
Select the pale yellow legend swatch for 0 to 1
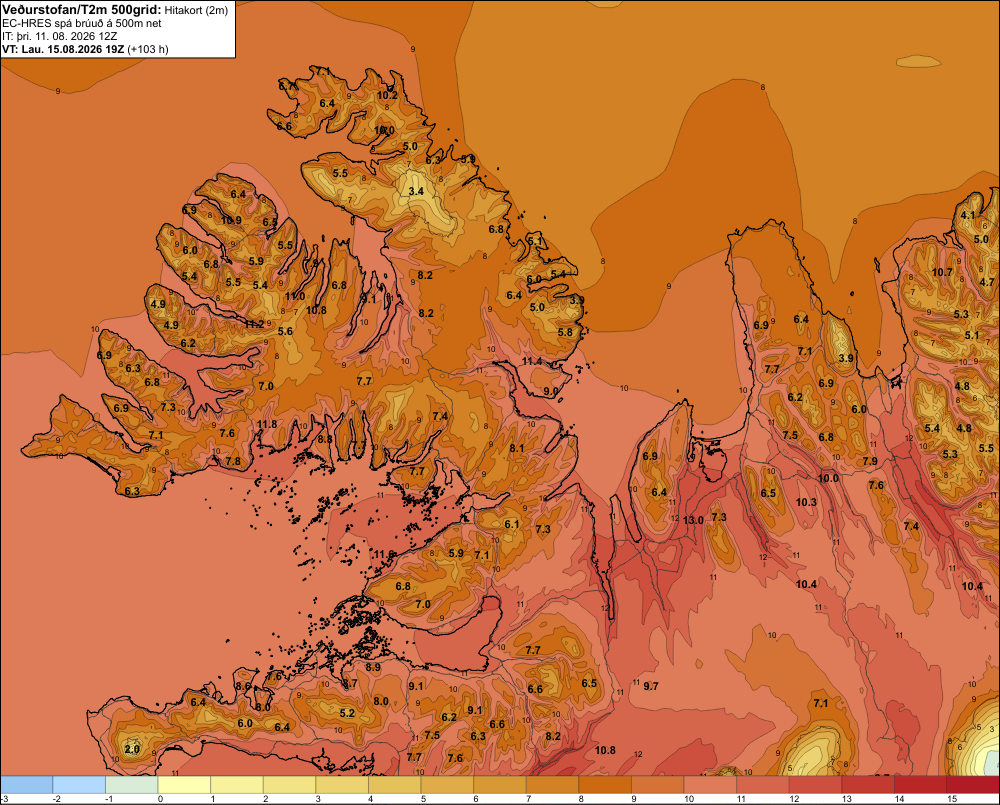[x=184, y=785]
